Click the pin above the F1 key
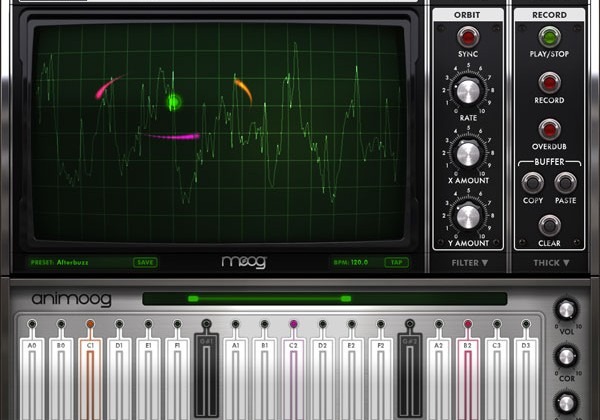Screen dimensions: 600x420 coord(178,324)
